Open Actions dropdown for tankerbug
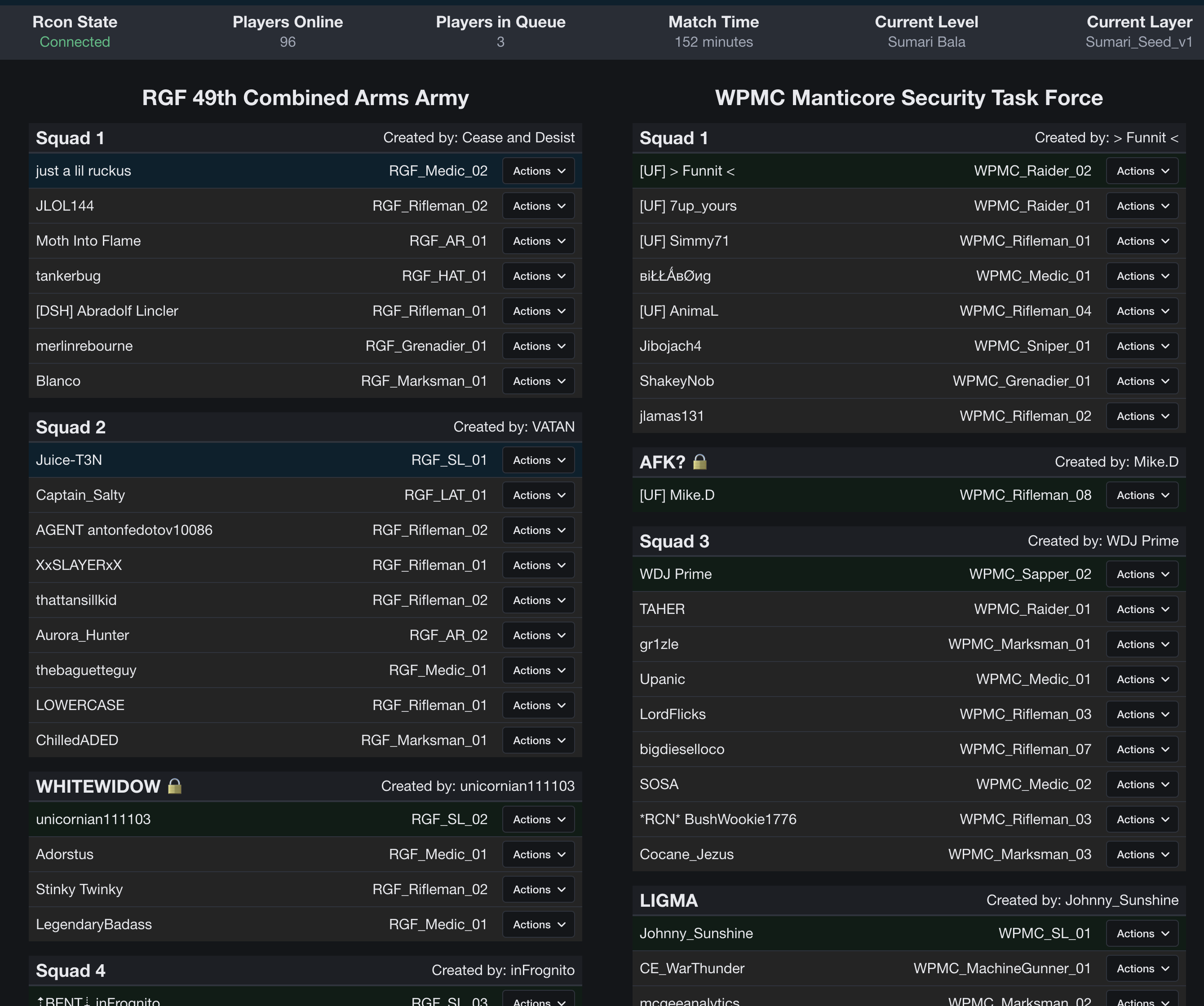 [538, 276]
